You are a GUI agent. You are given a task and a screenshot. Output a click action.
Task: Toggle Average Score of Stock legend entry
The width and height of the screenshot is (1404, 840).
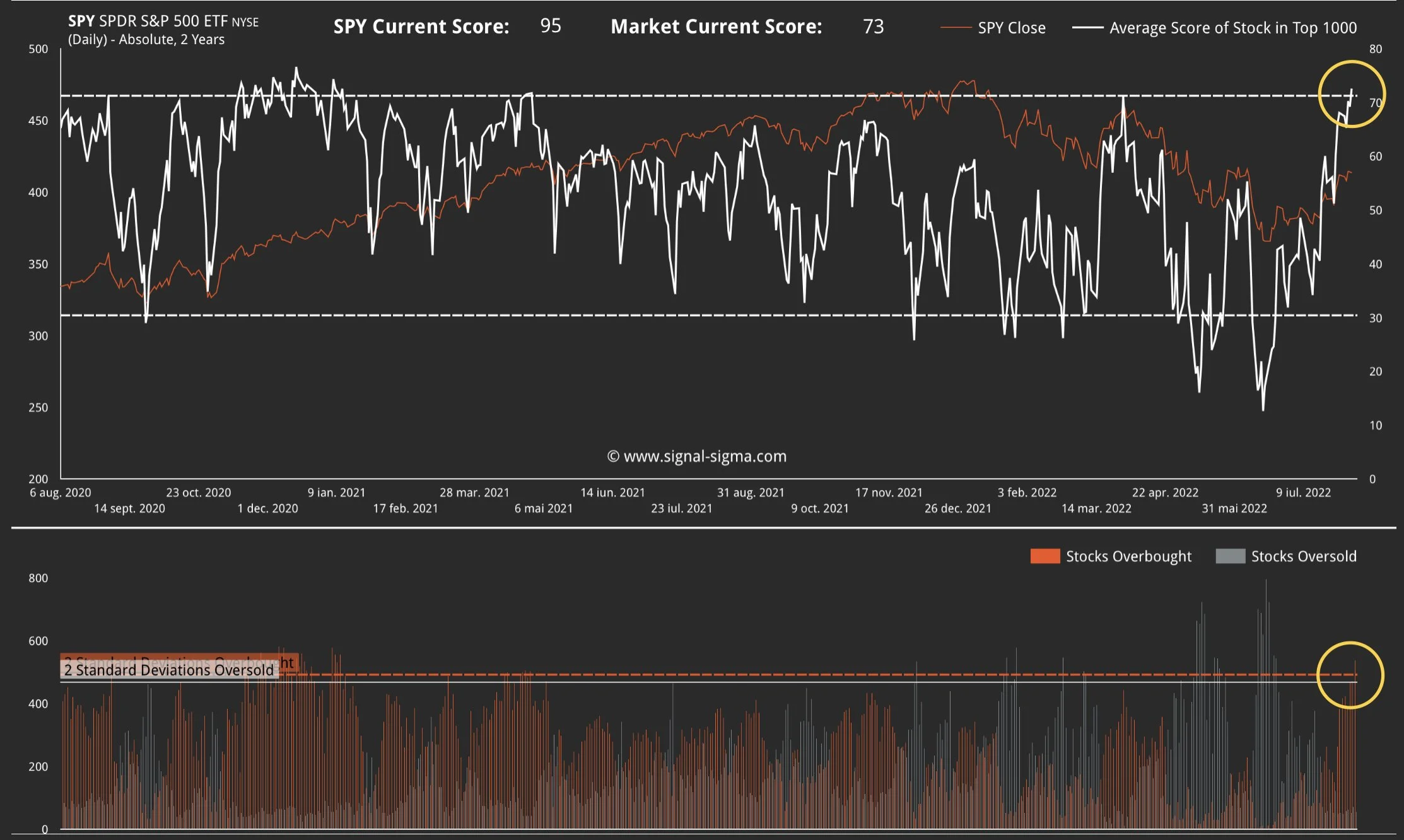coord(1232,28)
